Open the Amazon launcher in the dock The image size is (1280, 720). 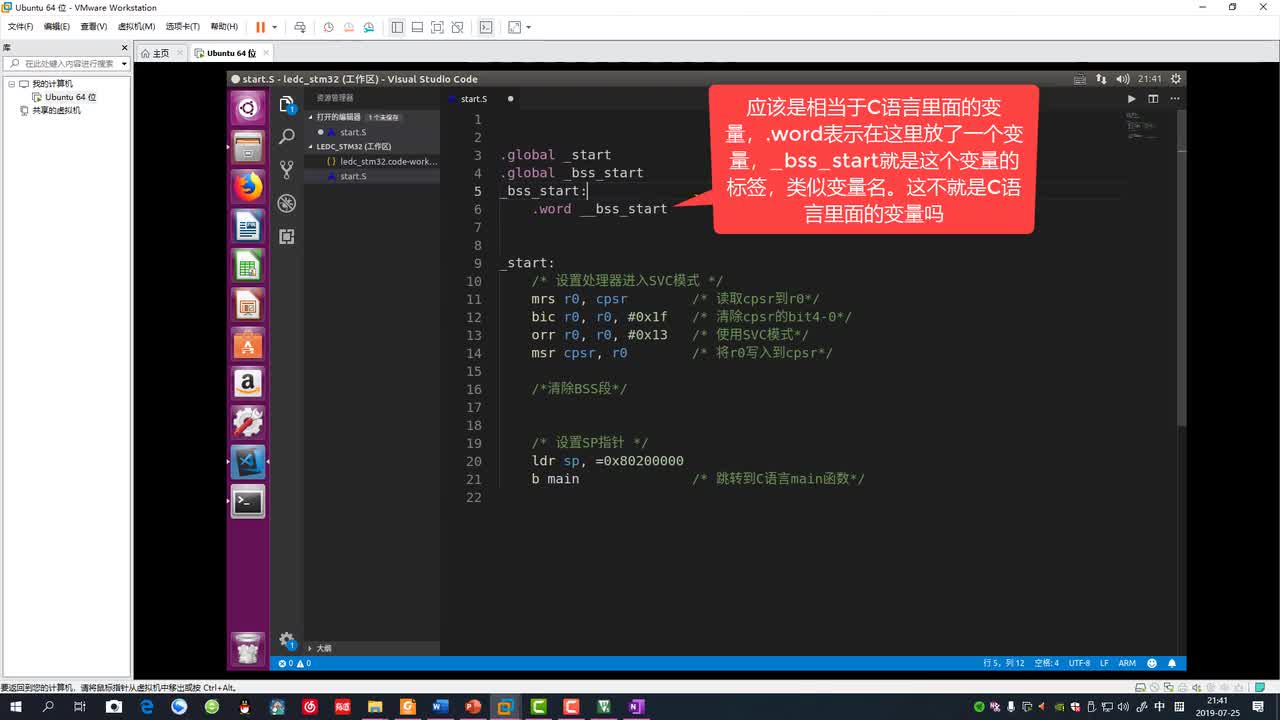[248, 383]
